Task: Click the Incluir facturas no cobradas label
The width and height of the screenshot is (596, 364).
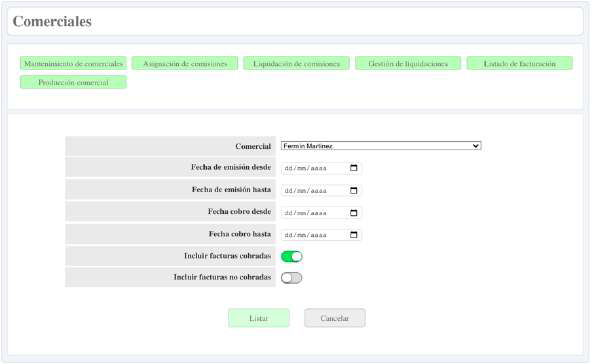Action: click(222, 277)
